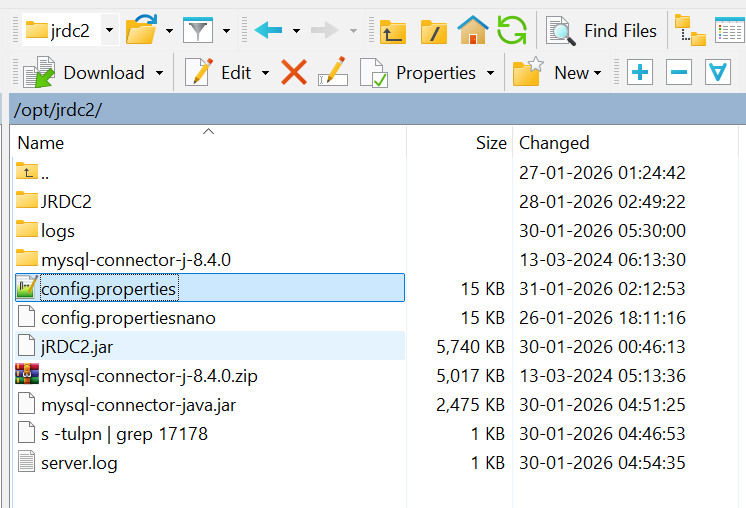
Task: Click the WinRAR icon of mysql-connector zip
Action: pos(27,374)
